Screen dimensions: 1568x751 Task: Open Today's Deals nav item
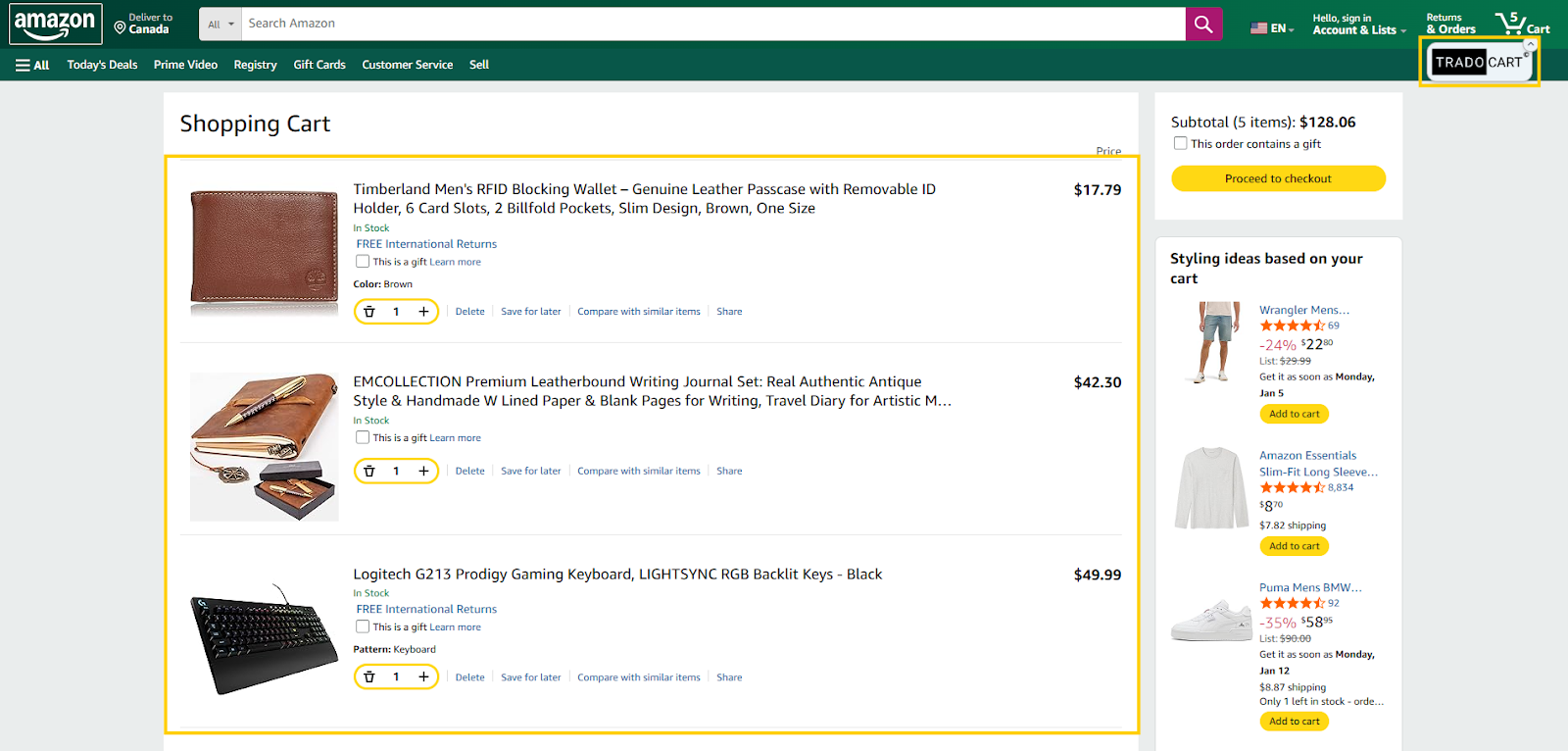pyautogui.click(x=102, y=65)
